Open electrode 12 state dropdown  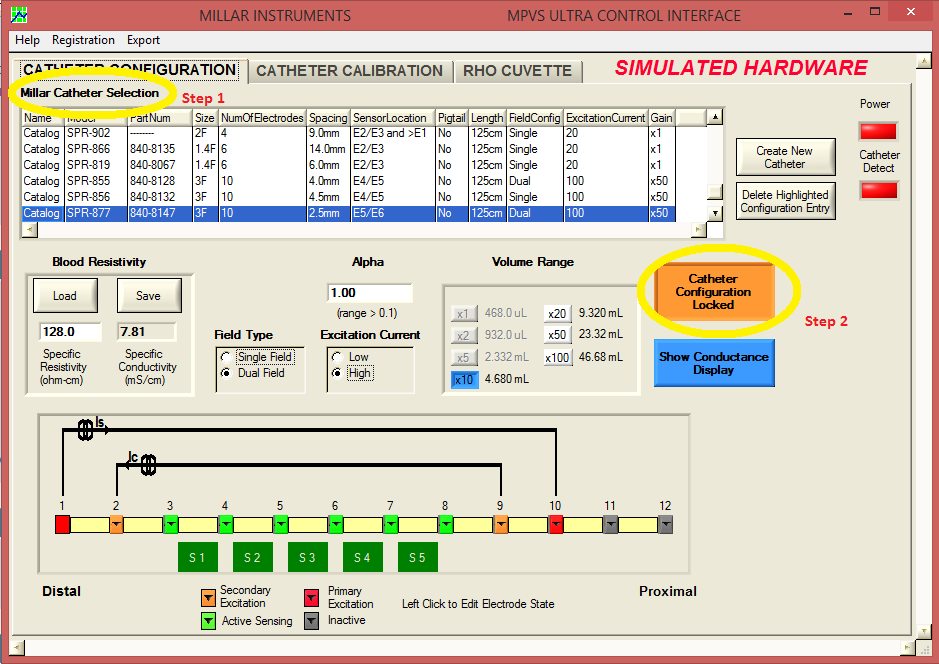[x=665, y=525]
